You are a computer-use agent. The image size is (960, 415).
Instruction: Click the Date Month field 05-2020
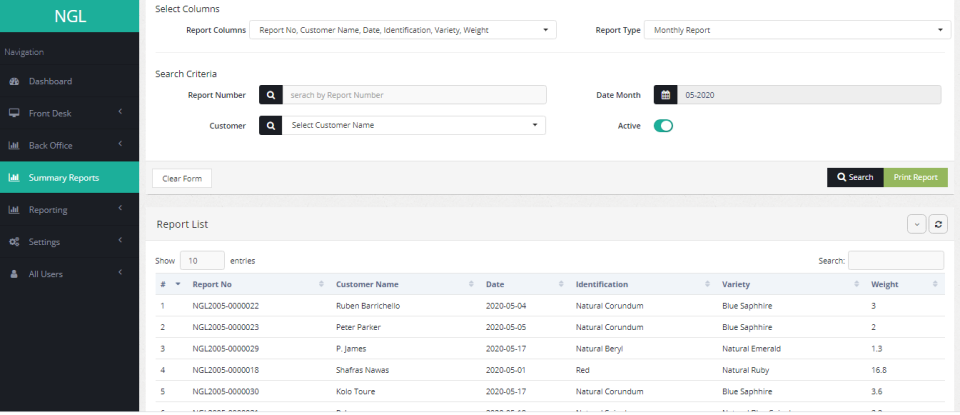pyautogui.click(x=809, y=95)
